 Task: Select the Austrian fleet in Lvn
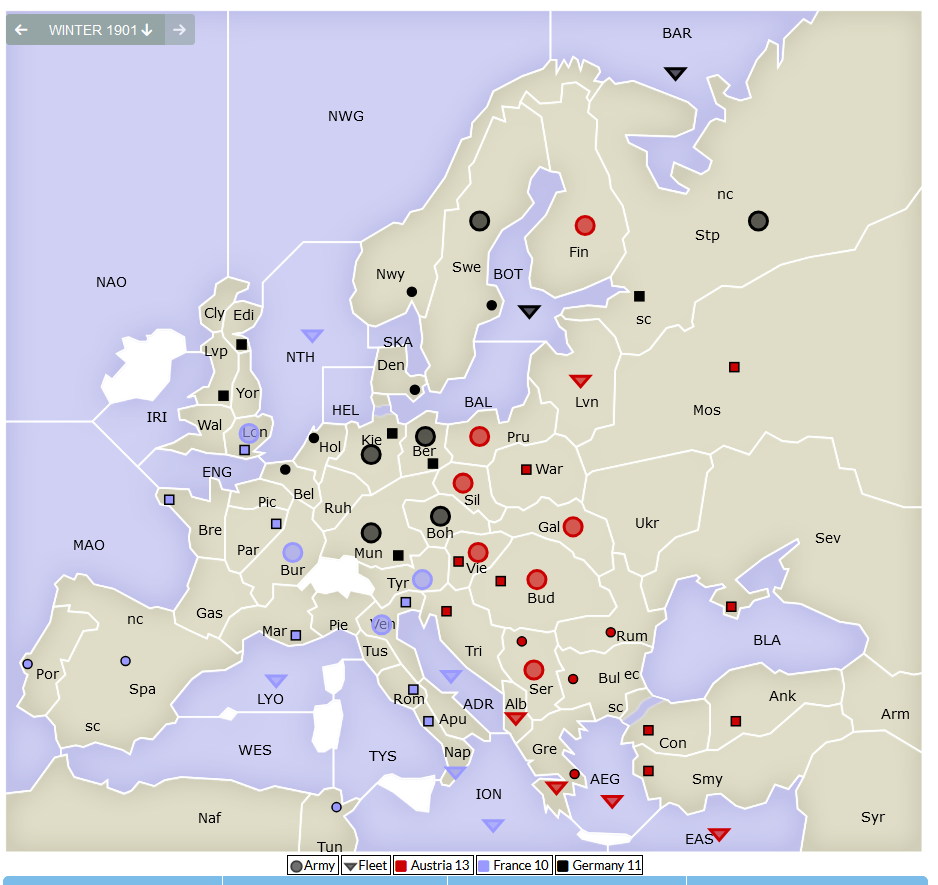580,381
